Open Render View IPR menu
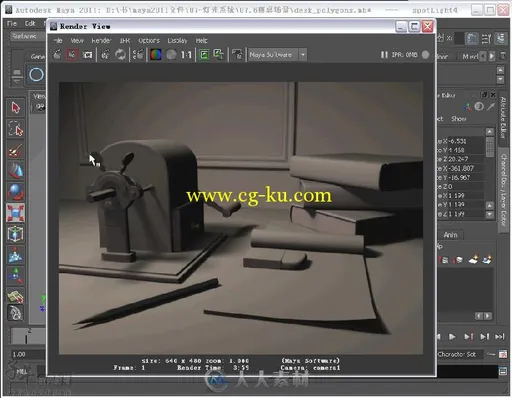 coord(125,40)
